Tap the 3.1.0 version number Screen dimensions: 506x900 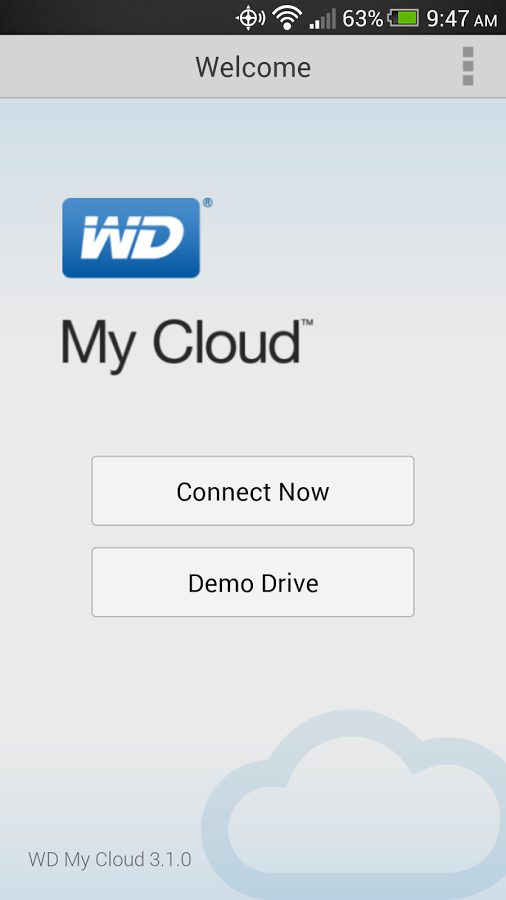tap(170, 859)
